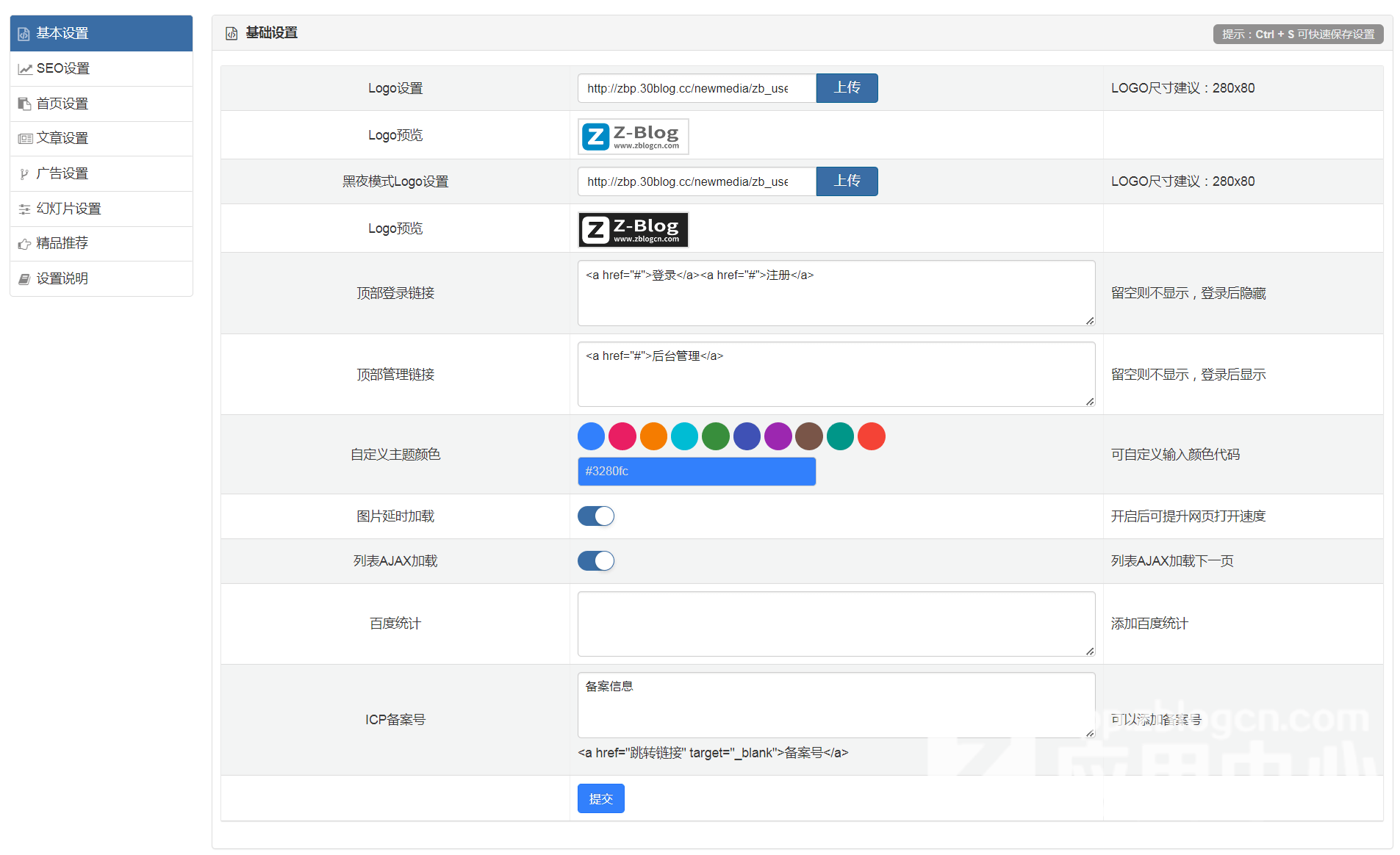Open the 幻灯片设置 menu item
Screen dimensions: 1400x855
[x=69, y=209]
